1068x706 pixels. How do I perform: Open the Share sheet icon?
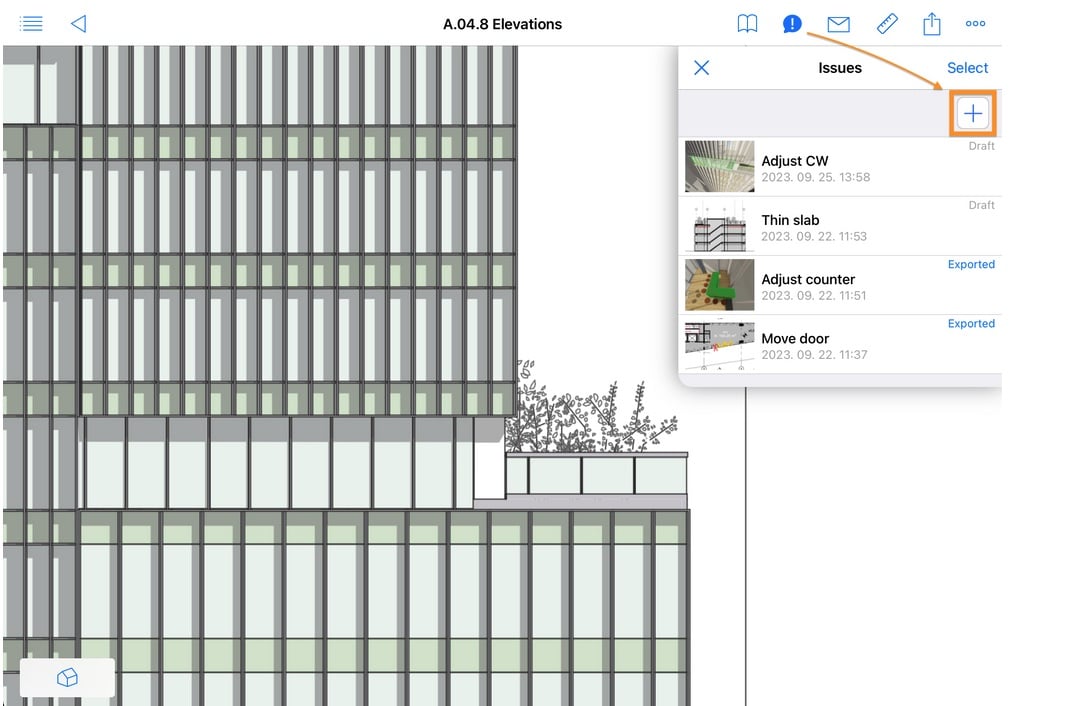[x=931, y=23]
